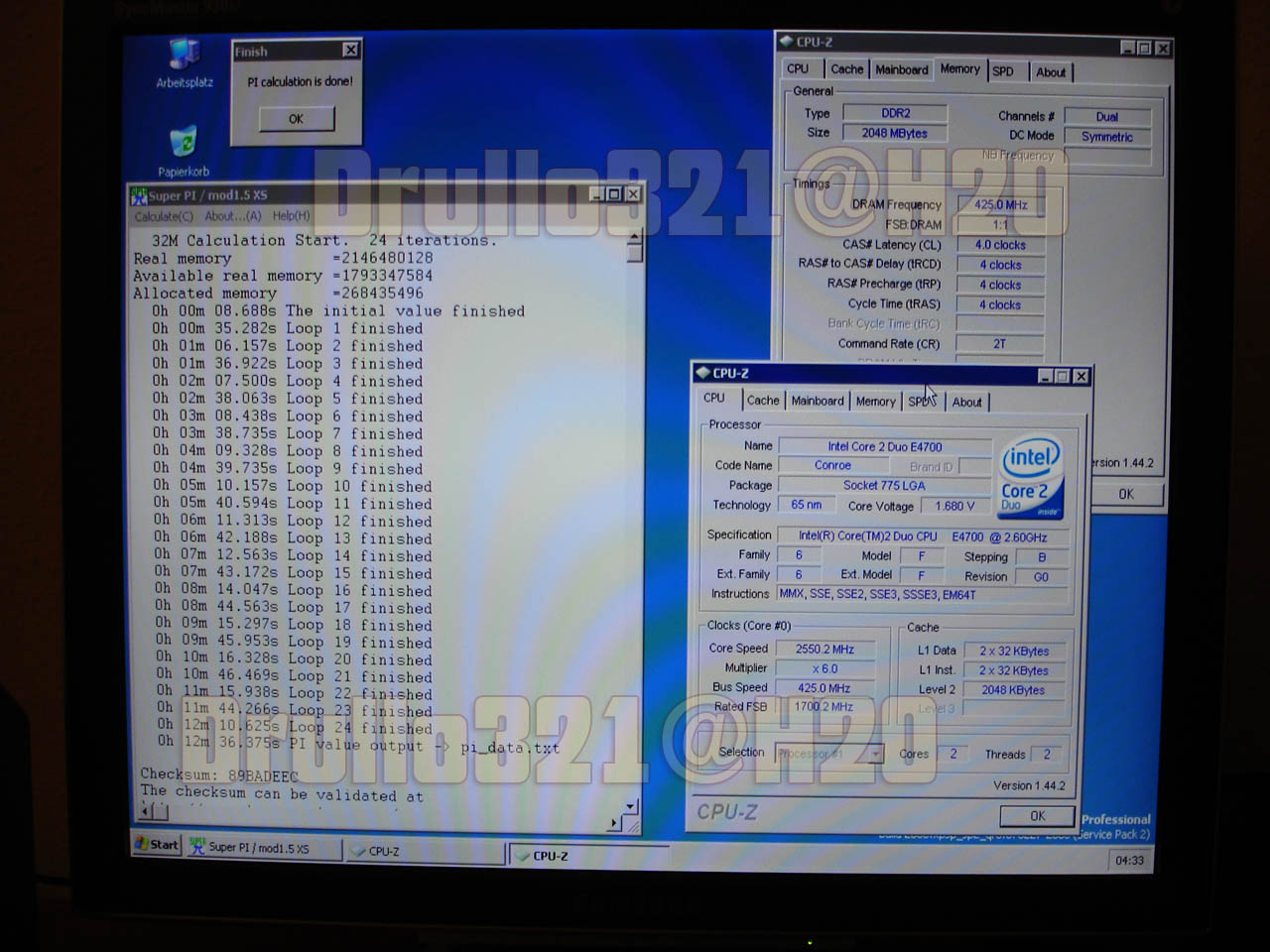Click the Checksum line in Super PI

click(x=219, y=775)
